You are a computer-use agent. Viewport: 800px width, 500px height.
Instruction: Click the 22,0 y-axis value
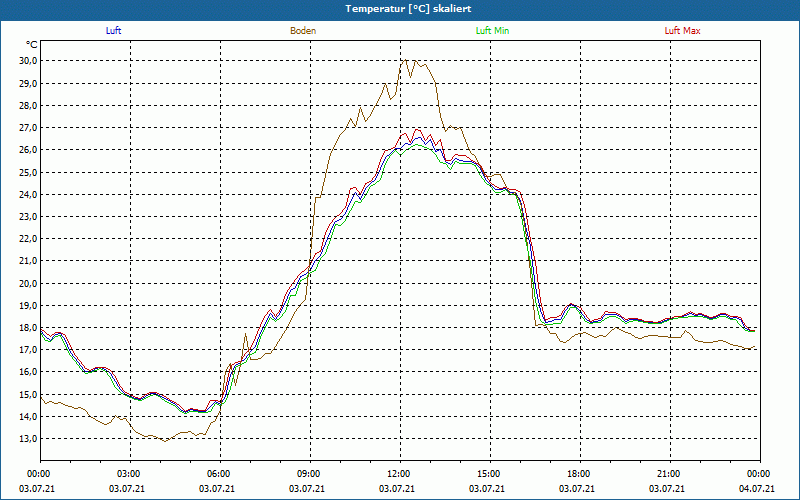pos(29,239)
